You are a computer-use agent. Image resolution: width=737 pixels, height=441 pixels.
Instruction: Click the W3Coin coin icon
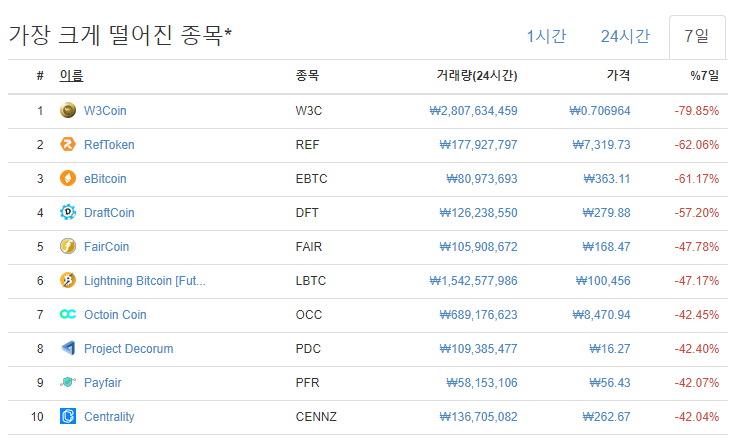click(68, 111)
